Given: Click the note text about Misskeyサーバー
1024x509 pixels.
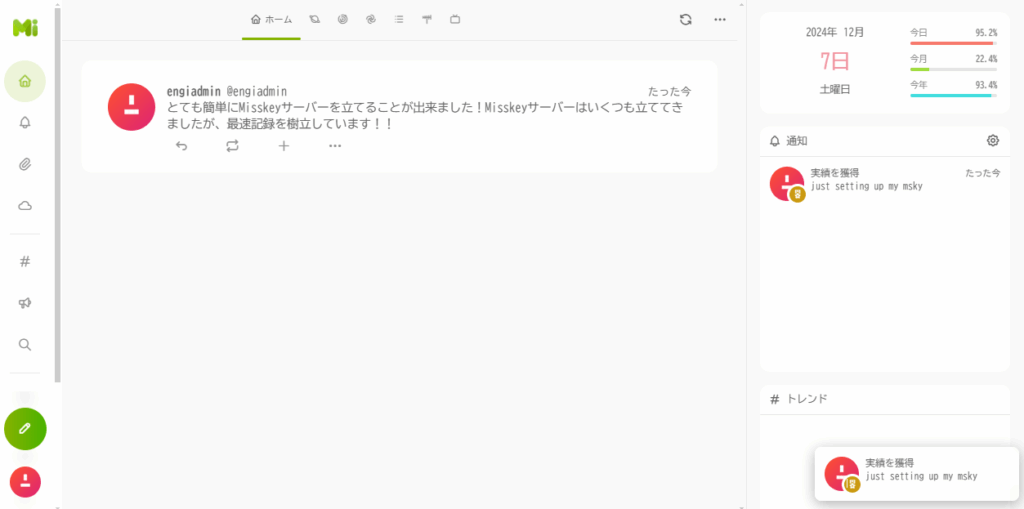Looking at the screenshot, I should coord(425,115).
